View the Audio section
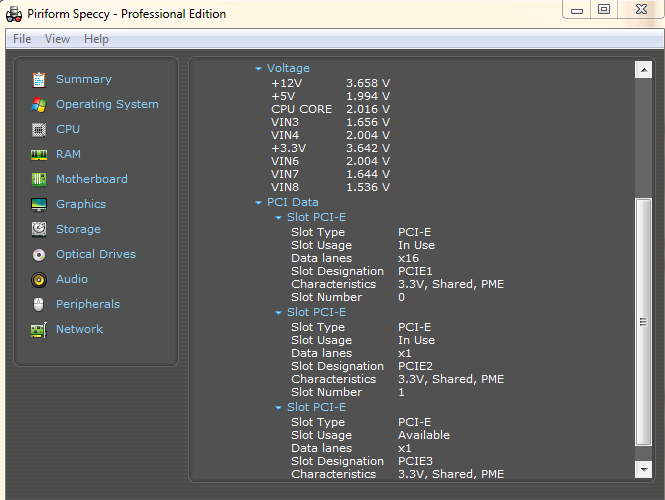 [x=72, y=279]
